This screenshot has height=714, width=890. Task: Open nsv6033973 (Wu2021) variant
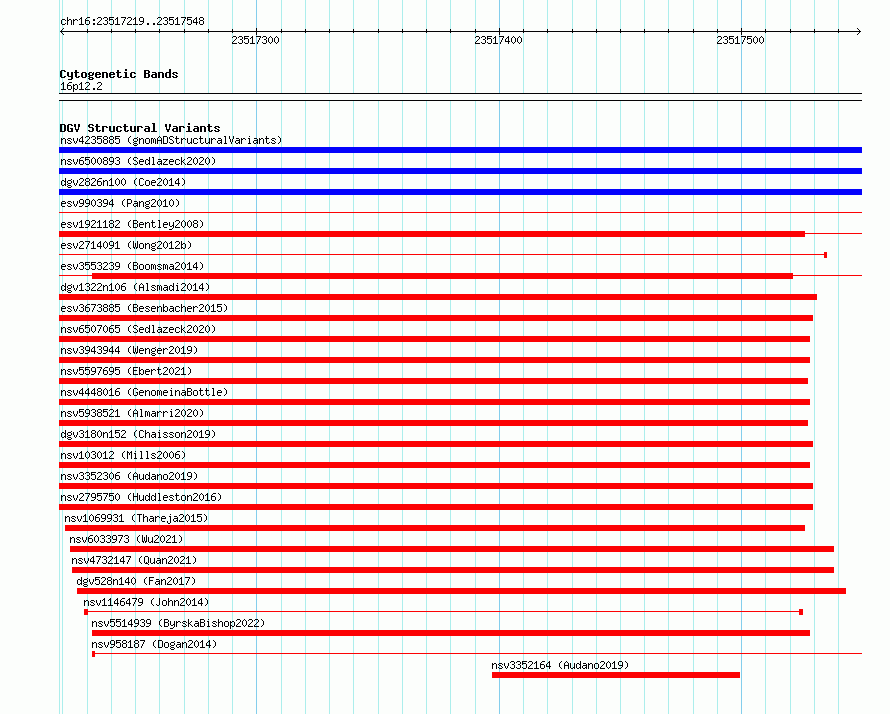(126, 539)
